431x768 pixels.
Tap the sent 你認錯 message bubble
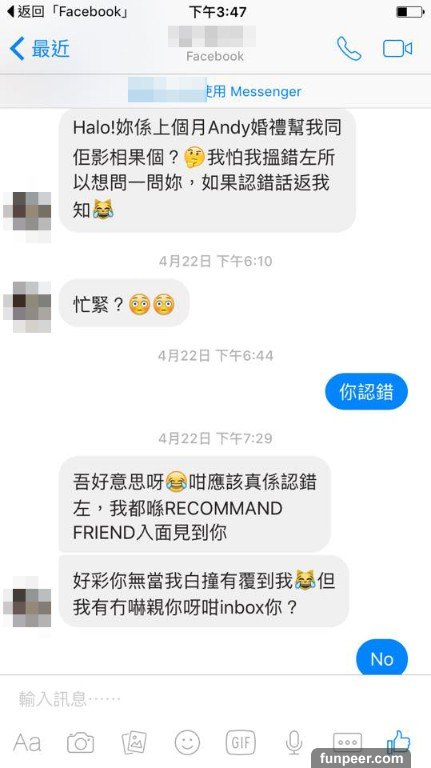point(366,391)
